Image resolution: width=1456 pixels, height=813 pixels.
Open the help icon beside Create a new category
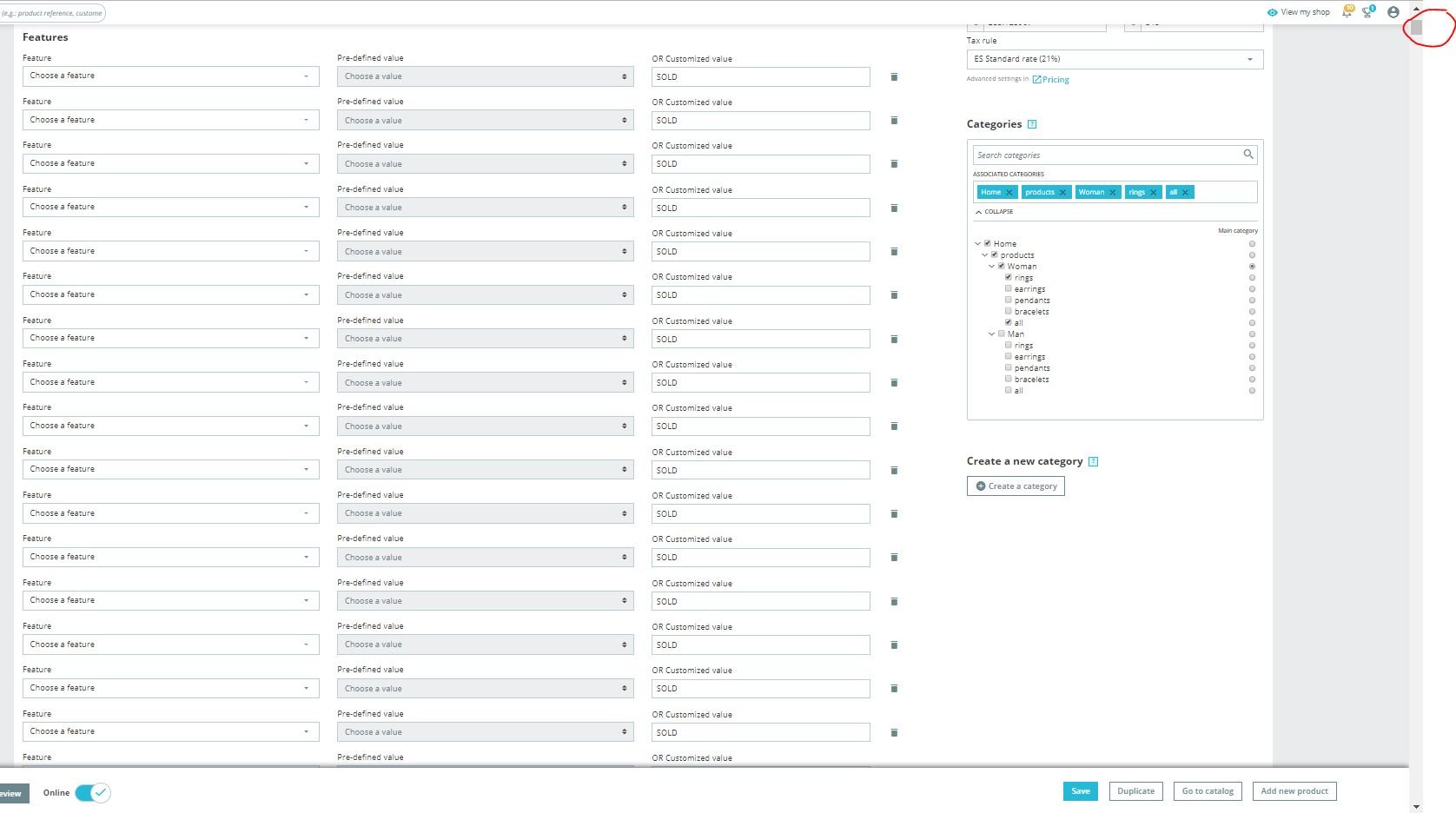click(1093, 461)
